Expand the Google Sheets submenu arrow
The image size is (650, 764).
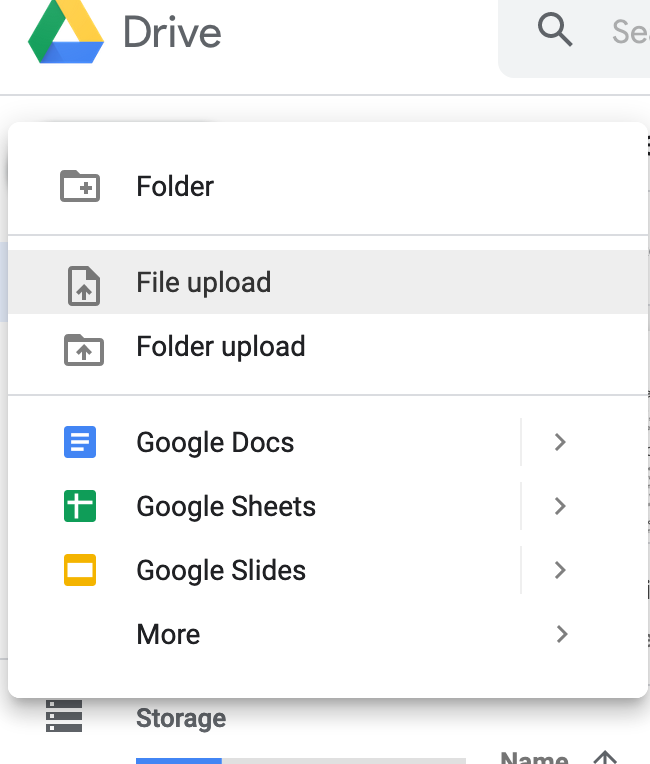tap(560, 506)
